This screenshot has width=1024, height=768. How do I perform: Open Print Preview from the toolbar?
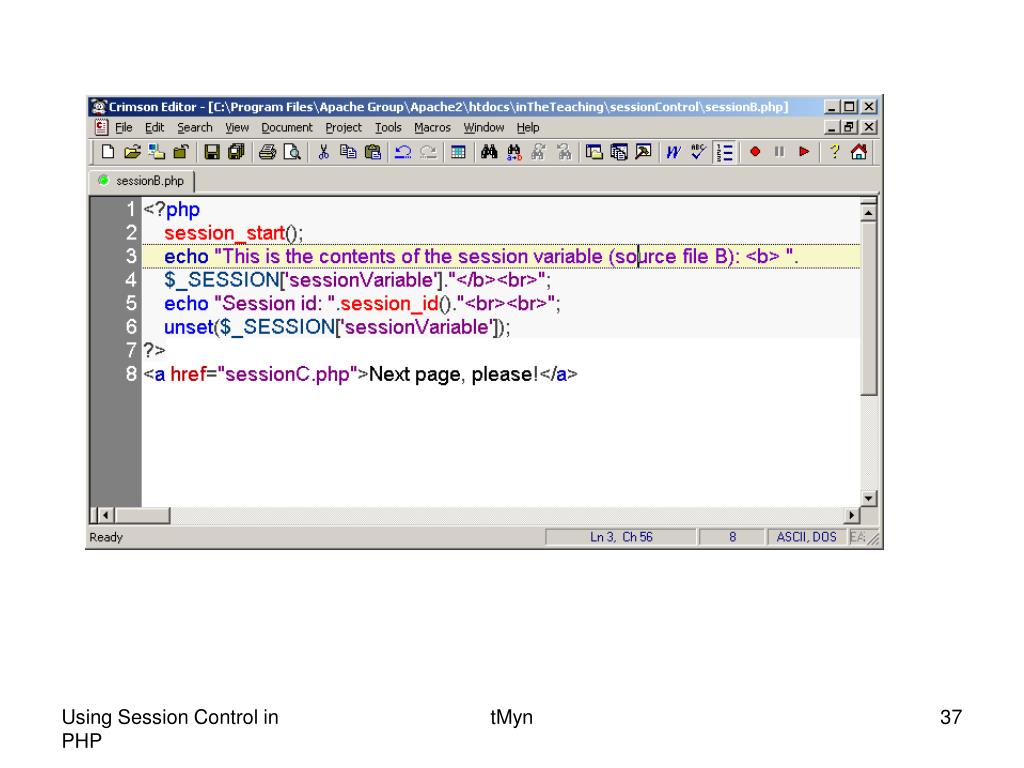click(291, 153)
